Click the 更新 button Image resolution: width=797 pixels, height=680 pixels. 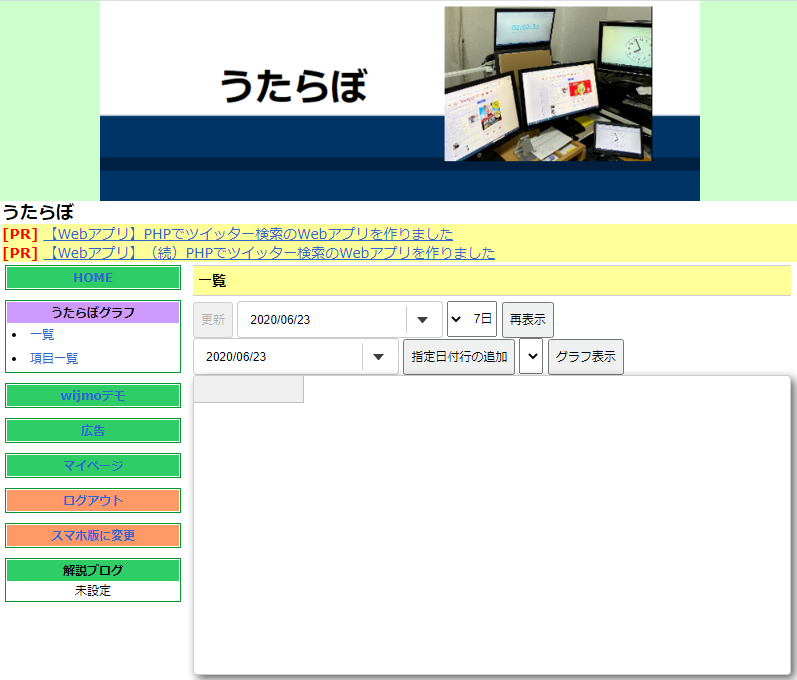213,320
